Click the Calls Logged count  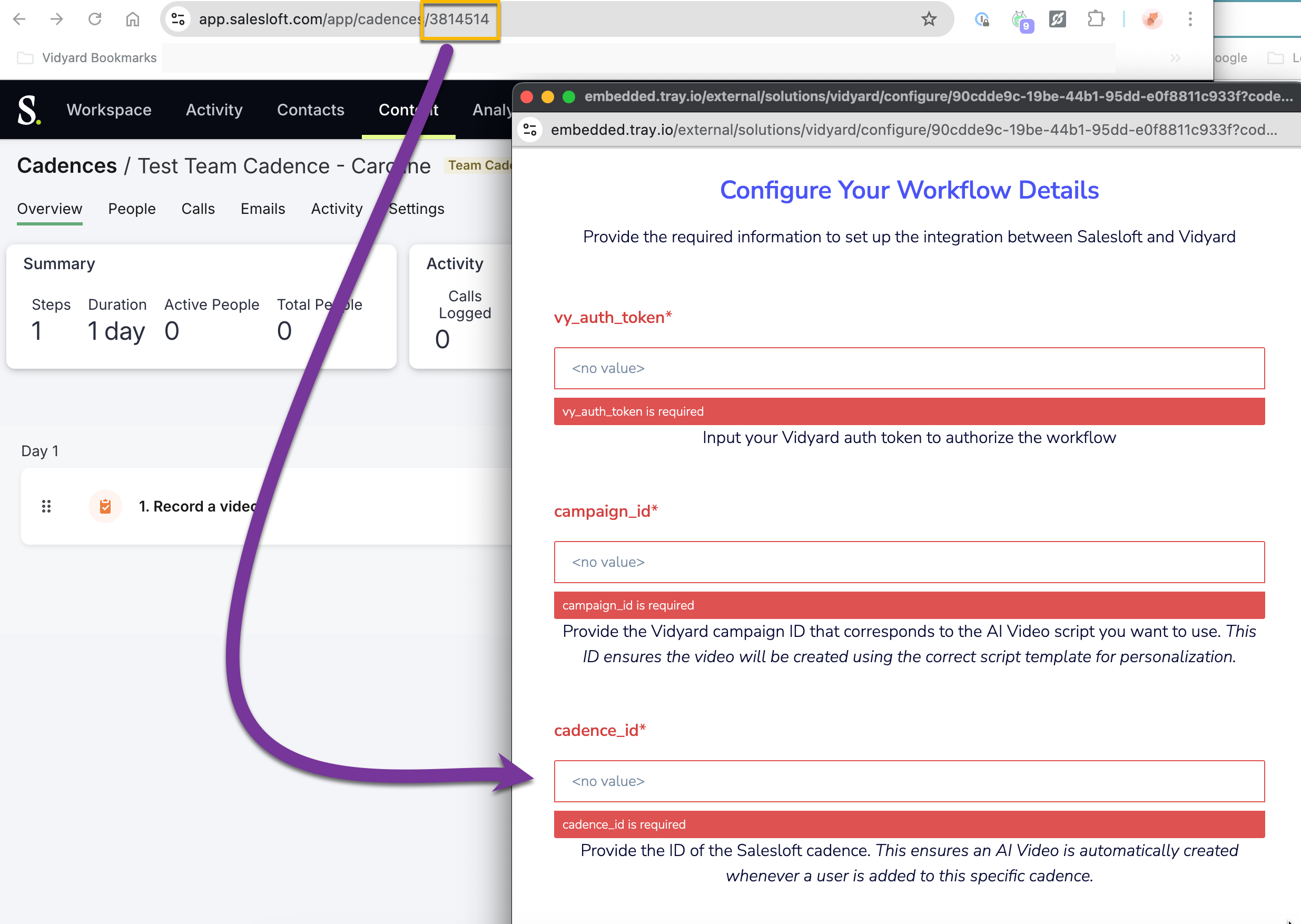[442, 340]
